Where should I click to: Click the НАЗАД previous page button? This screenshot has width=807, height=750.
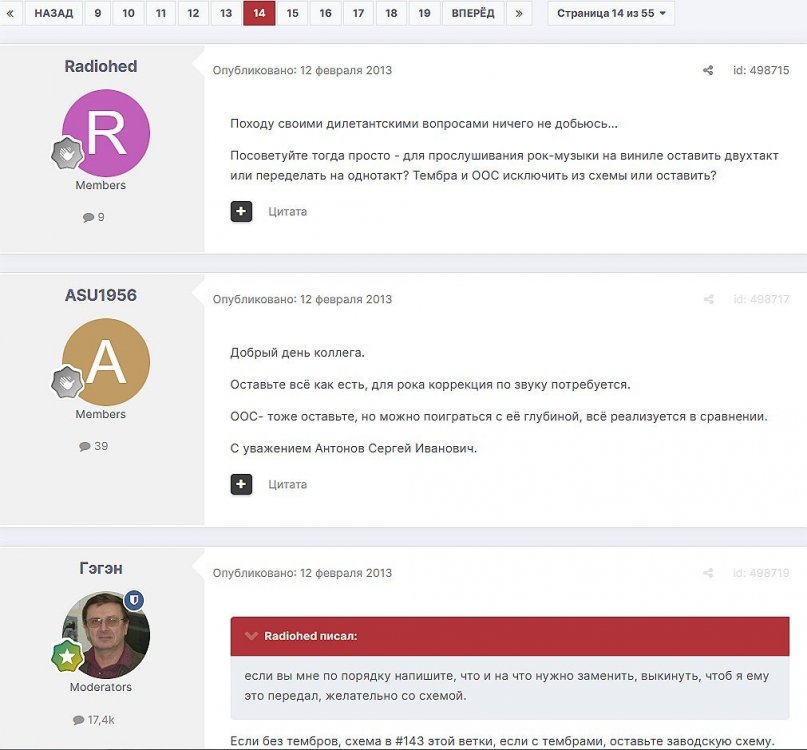coord(53,13)
